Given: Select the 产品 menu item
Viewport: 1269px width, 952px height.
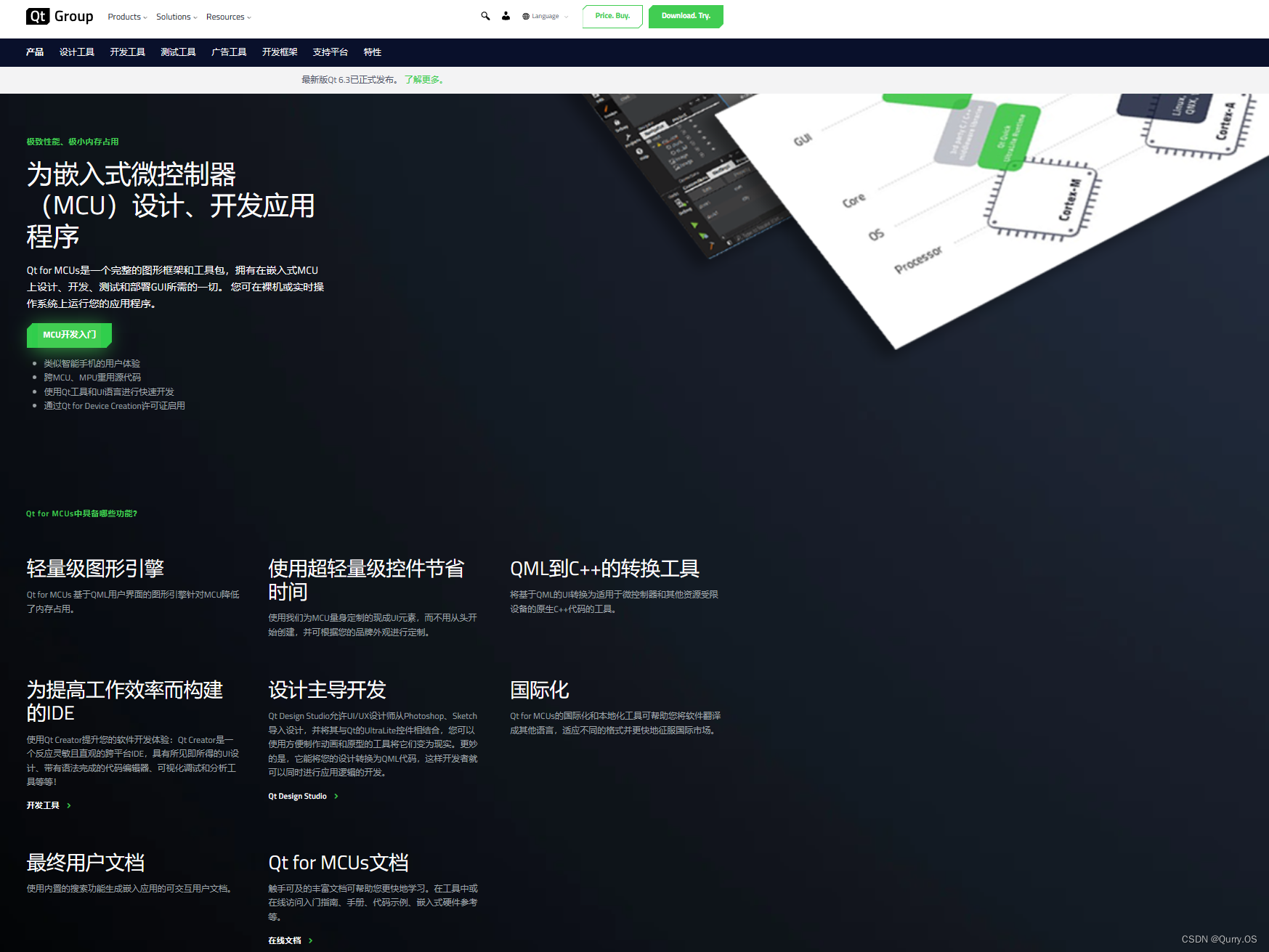Looking at the screenshot, I should coord(35,52).
